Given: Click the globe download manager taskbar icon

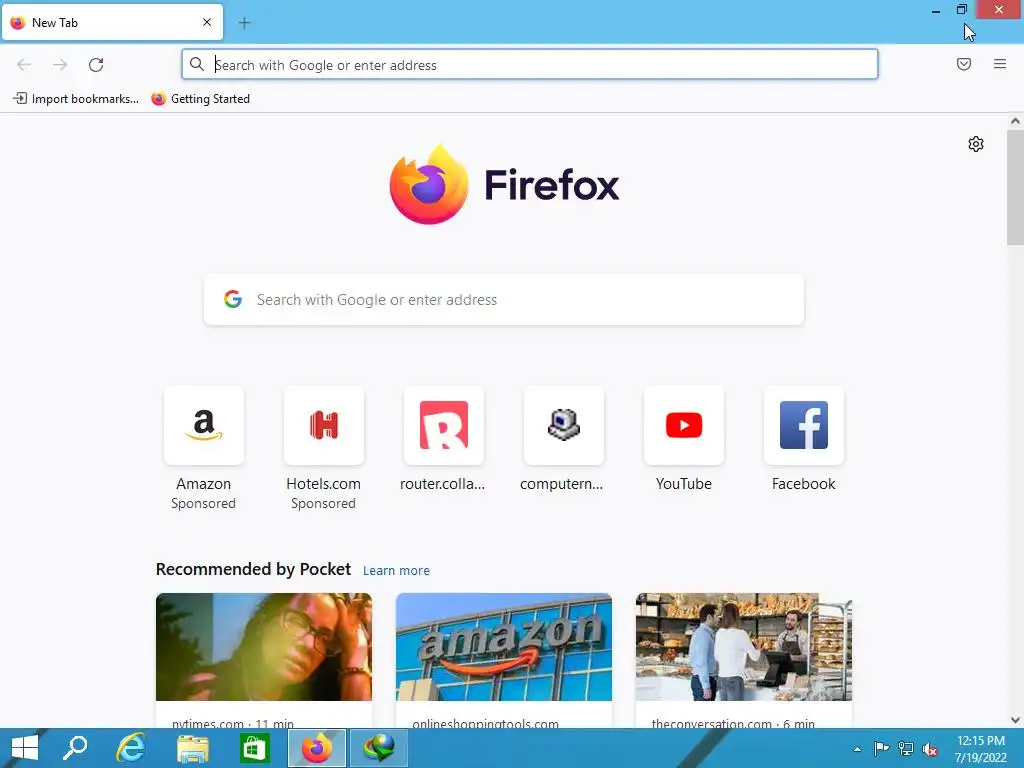Looking at the screenshot, I should point(379,748).
